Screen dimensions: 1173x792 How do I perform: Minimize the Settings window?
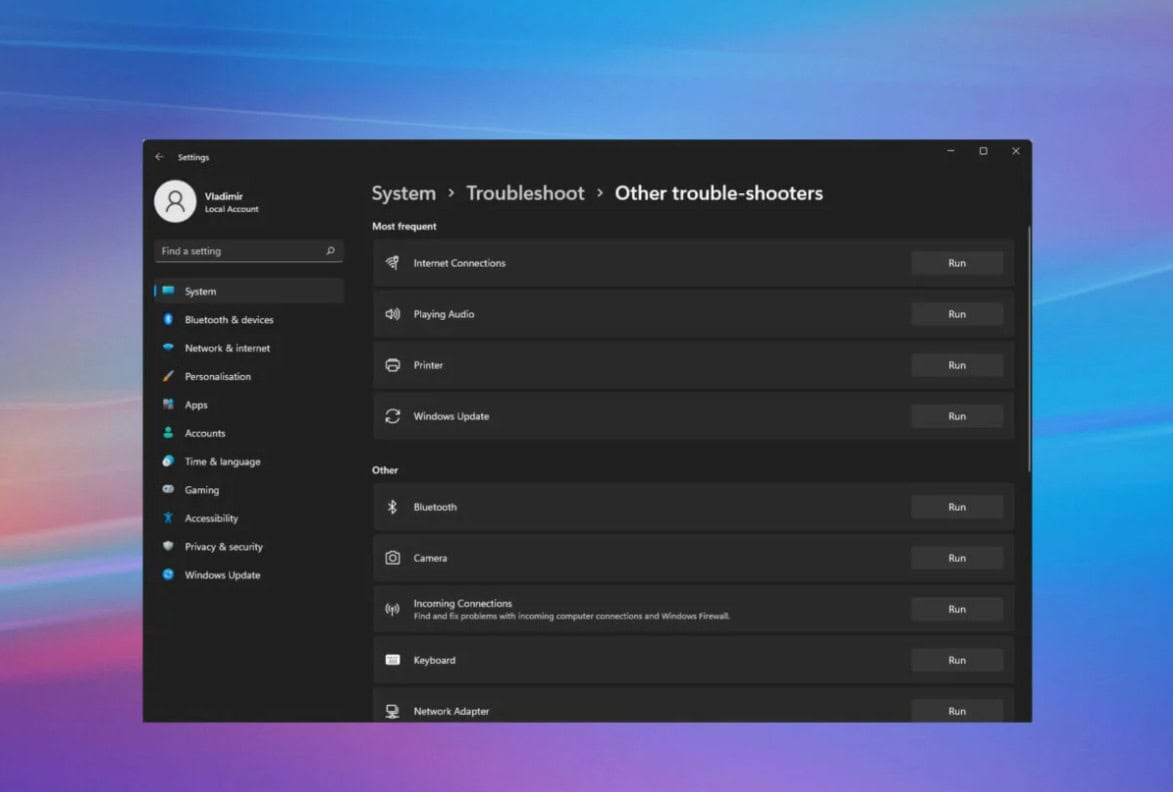[951, 151]
